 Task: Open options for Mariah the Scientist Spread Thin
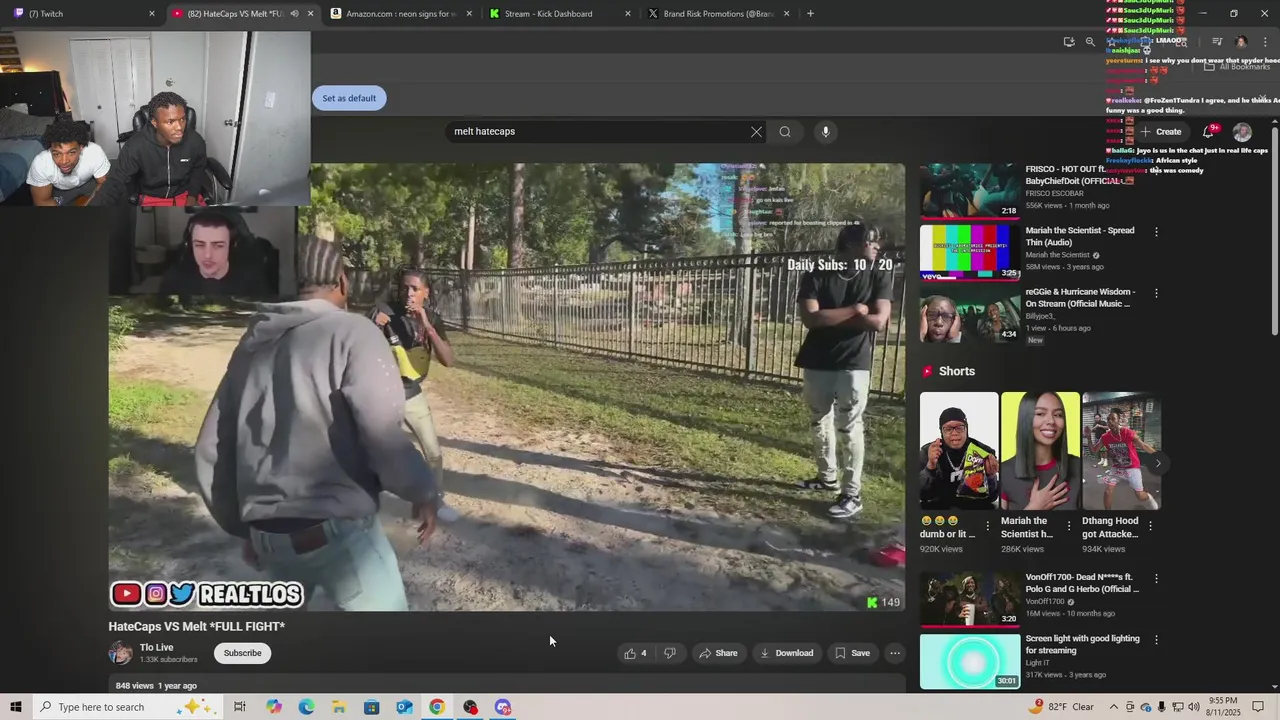point(1157,232)
